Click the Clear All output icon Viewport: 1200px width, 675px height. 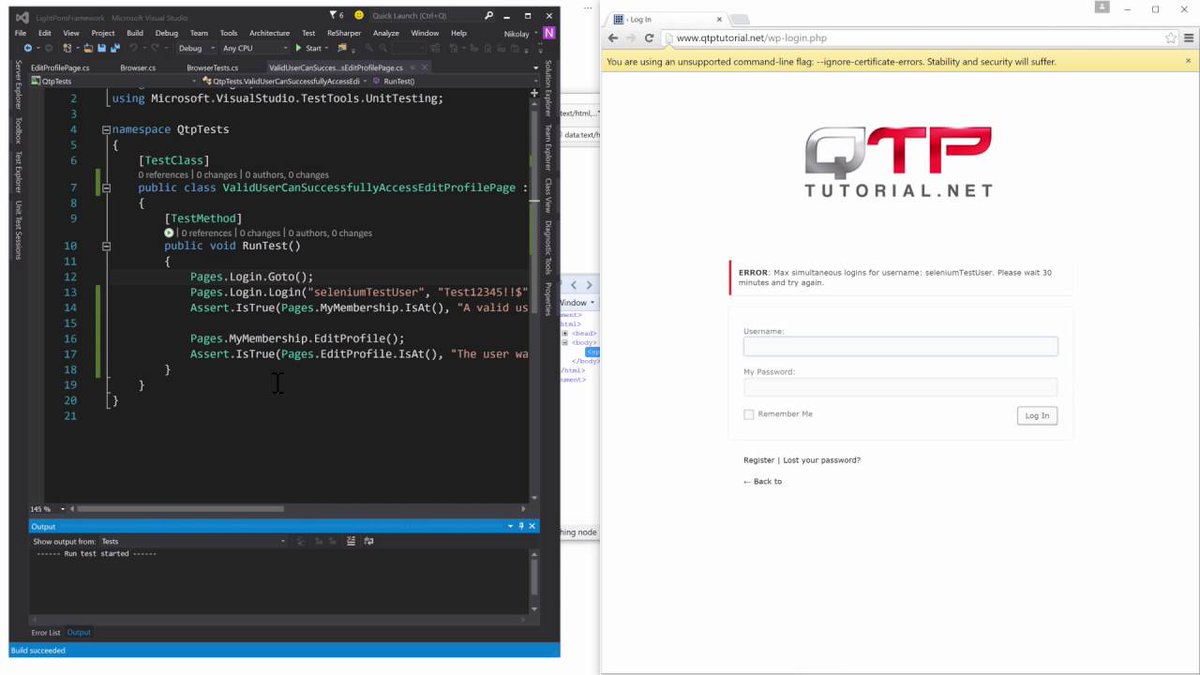[x=351, y=541]
